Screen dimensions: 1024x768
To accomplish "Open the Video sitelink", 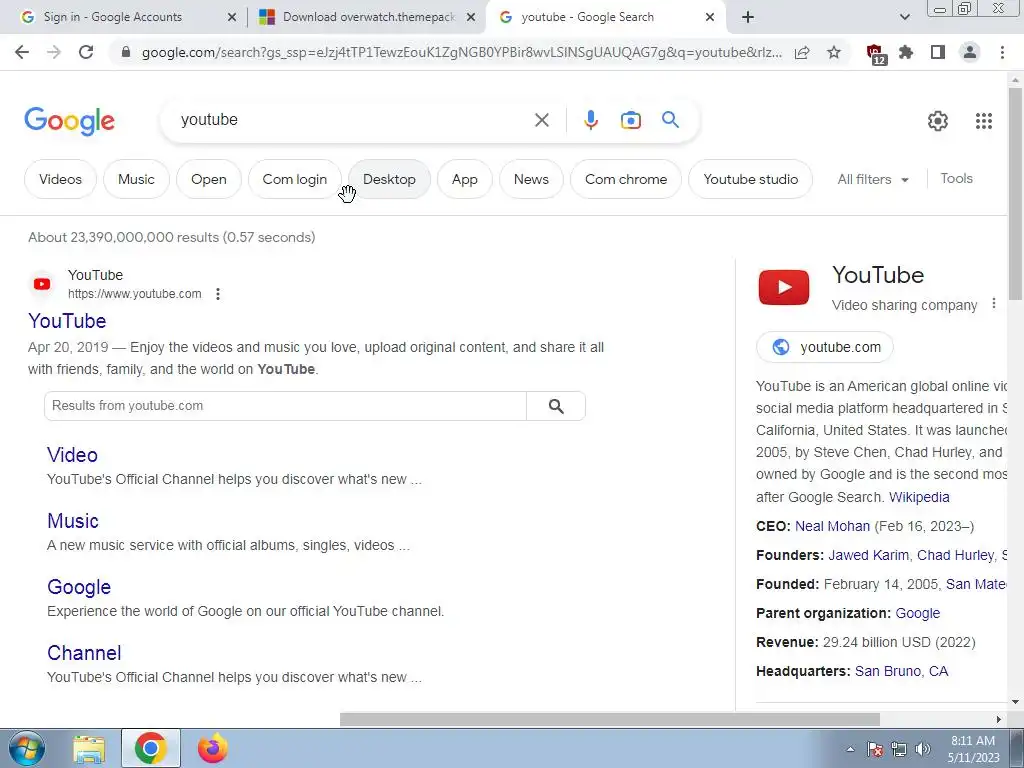I will tap(72, 455).
